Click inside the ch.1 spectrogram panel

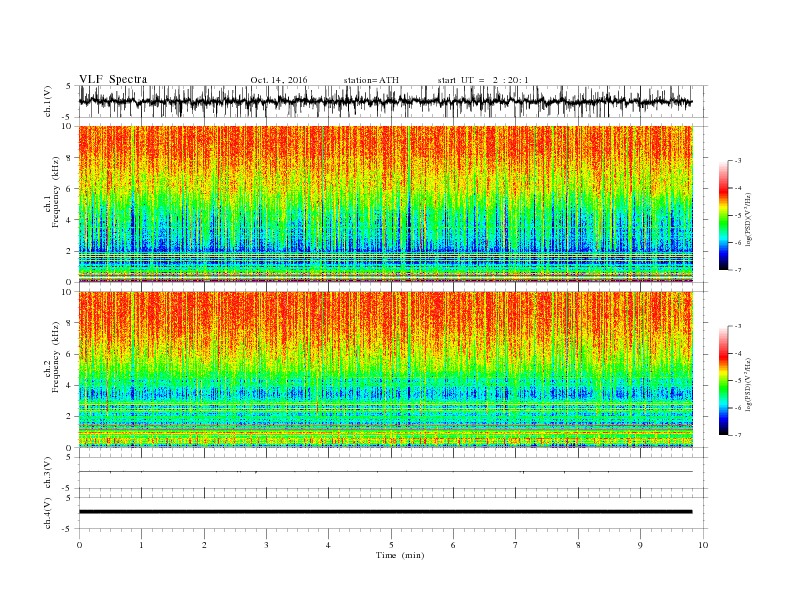(385, 204)
